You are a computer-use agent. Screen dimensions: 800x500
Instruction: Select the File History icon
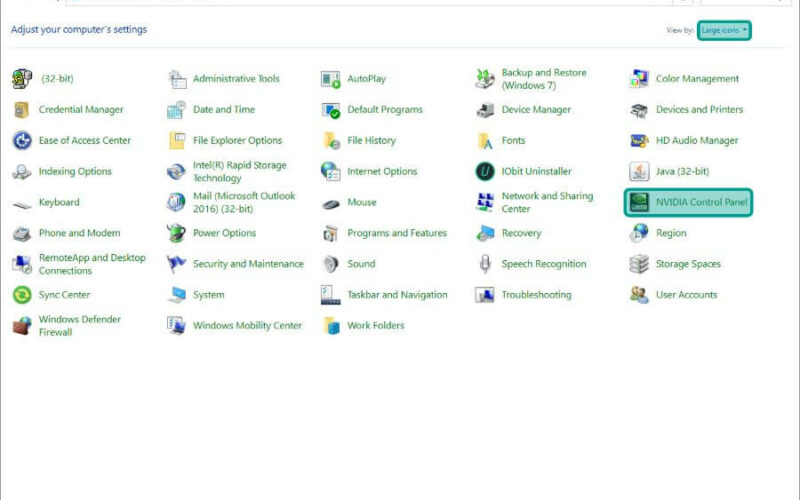coord(331,140)
